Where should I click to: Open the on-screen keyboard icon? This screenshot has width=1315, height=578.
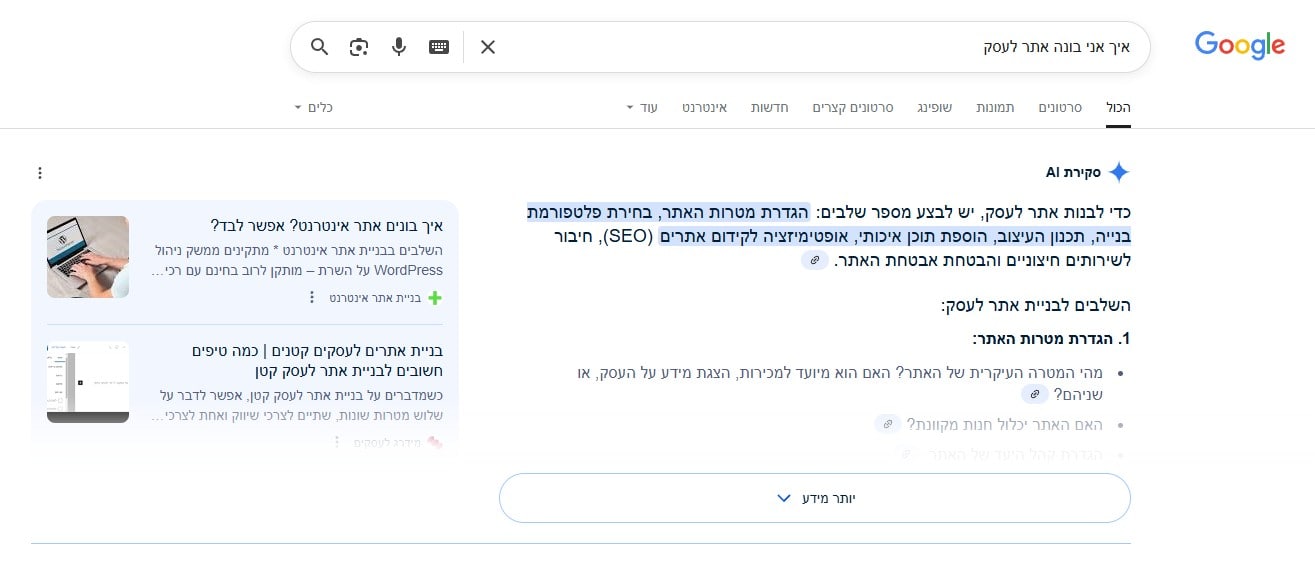[438, 46]
